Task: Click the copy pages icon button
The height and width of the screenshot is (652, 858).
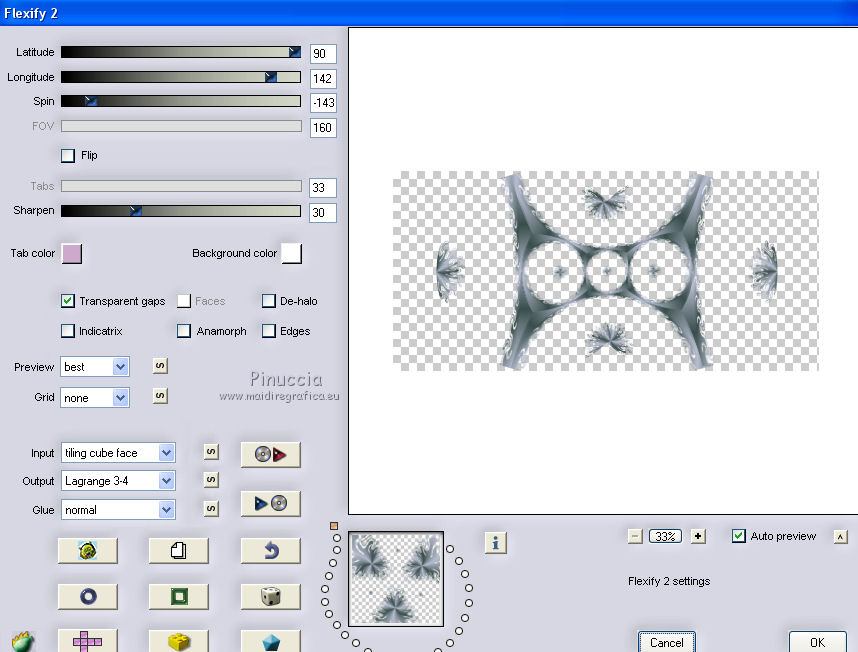Action: click(x=178, y=550)
